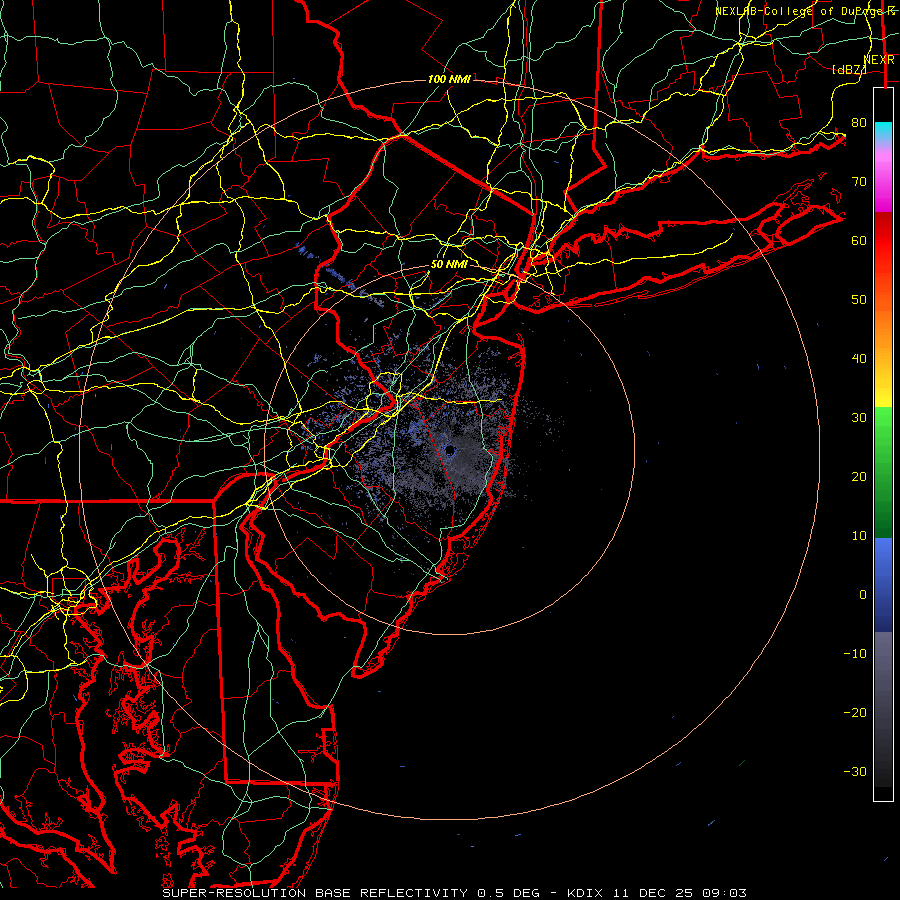The width and height of the screenshot is (900, 900).
Task: Click the 11 DEC 25 09:03 timestamp
Action: pyautogui.click(x=681, y=893)
